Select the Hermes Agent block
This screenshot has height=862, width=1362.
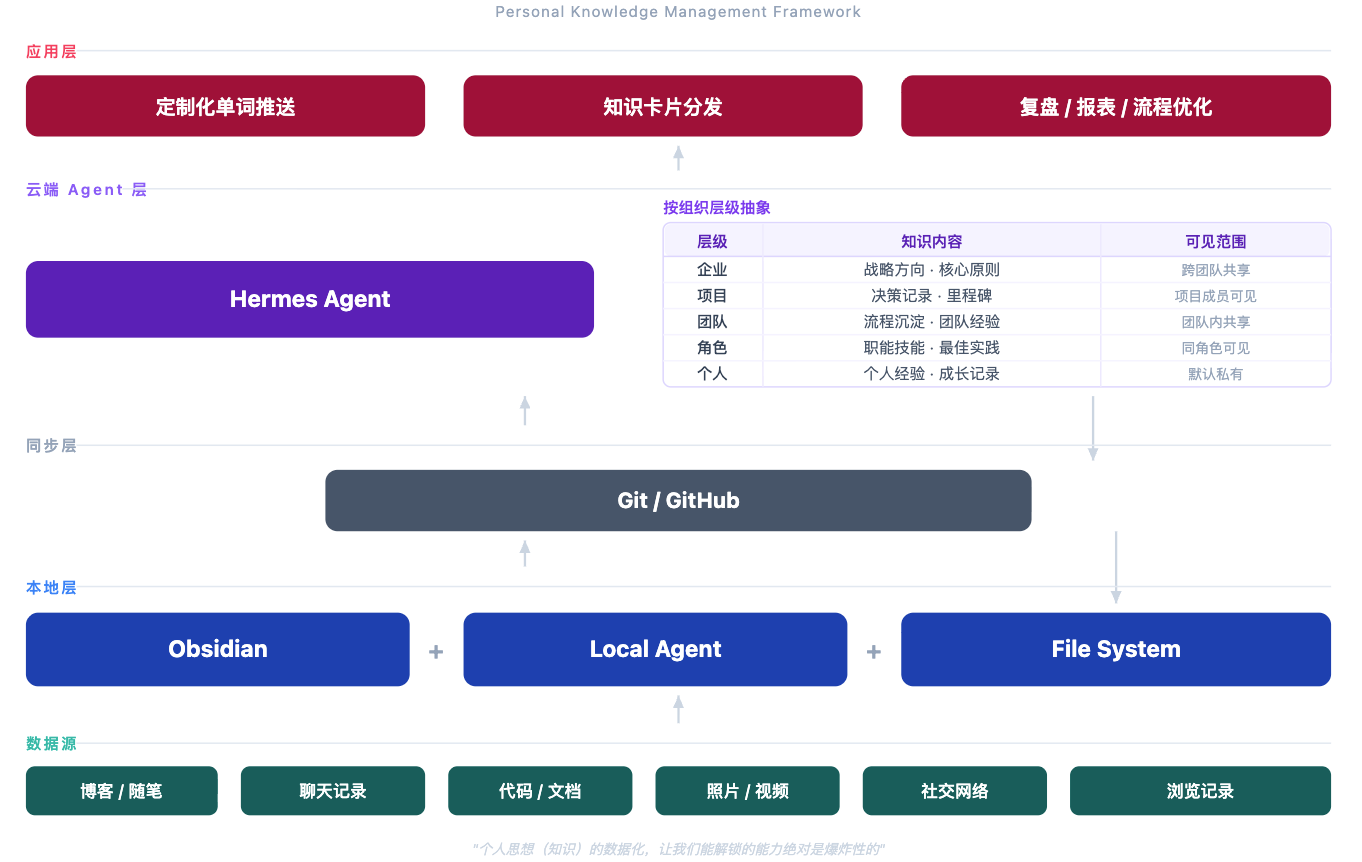point(309,299)
